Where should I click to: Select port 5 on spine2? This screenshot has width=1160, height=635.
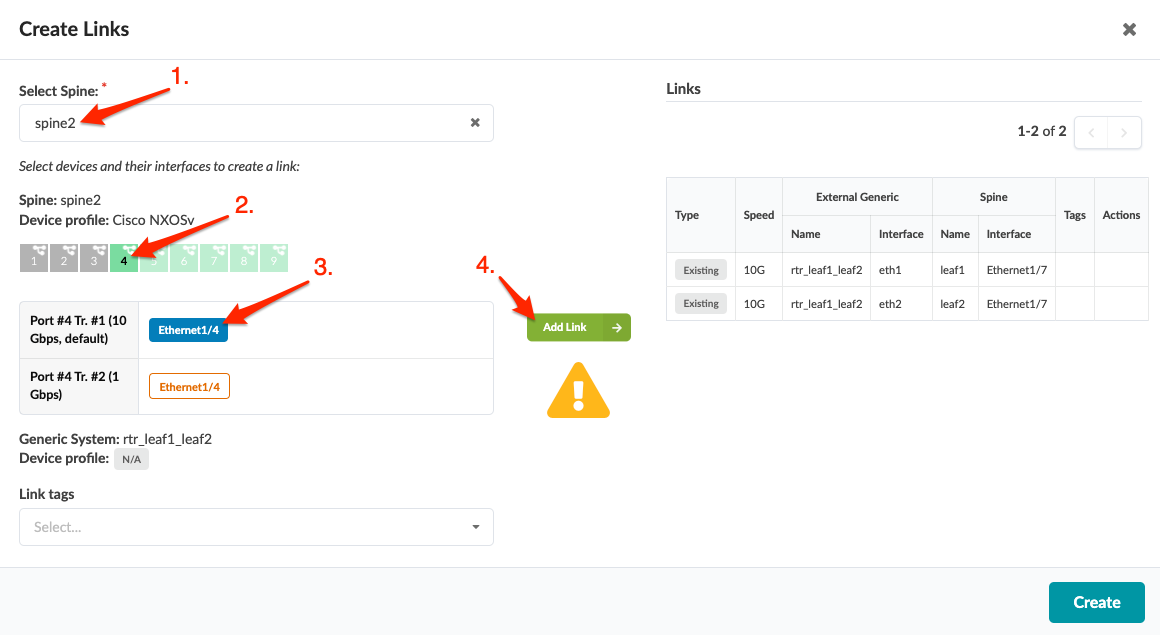[154, 258]
